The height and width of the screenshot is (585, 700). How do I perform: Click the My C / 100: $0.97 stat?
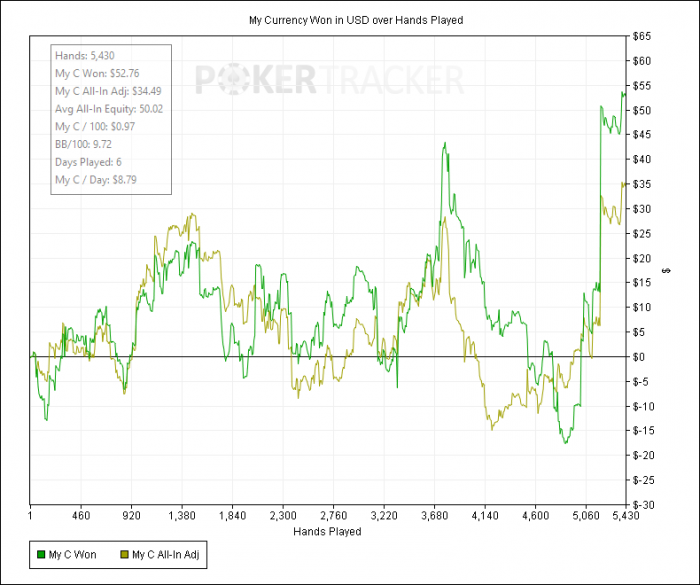95,127
